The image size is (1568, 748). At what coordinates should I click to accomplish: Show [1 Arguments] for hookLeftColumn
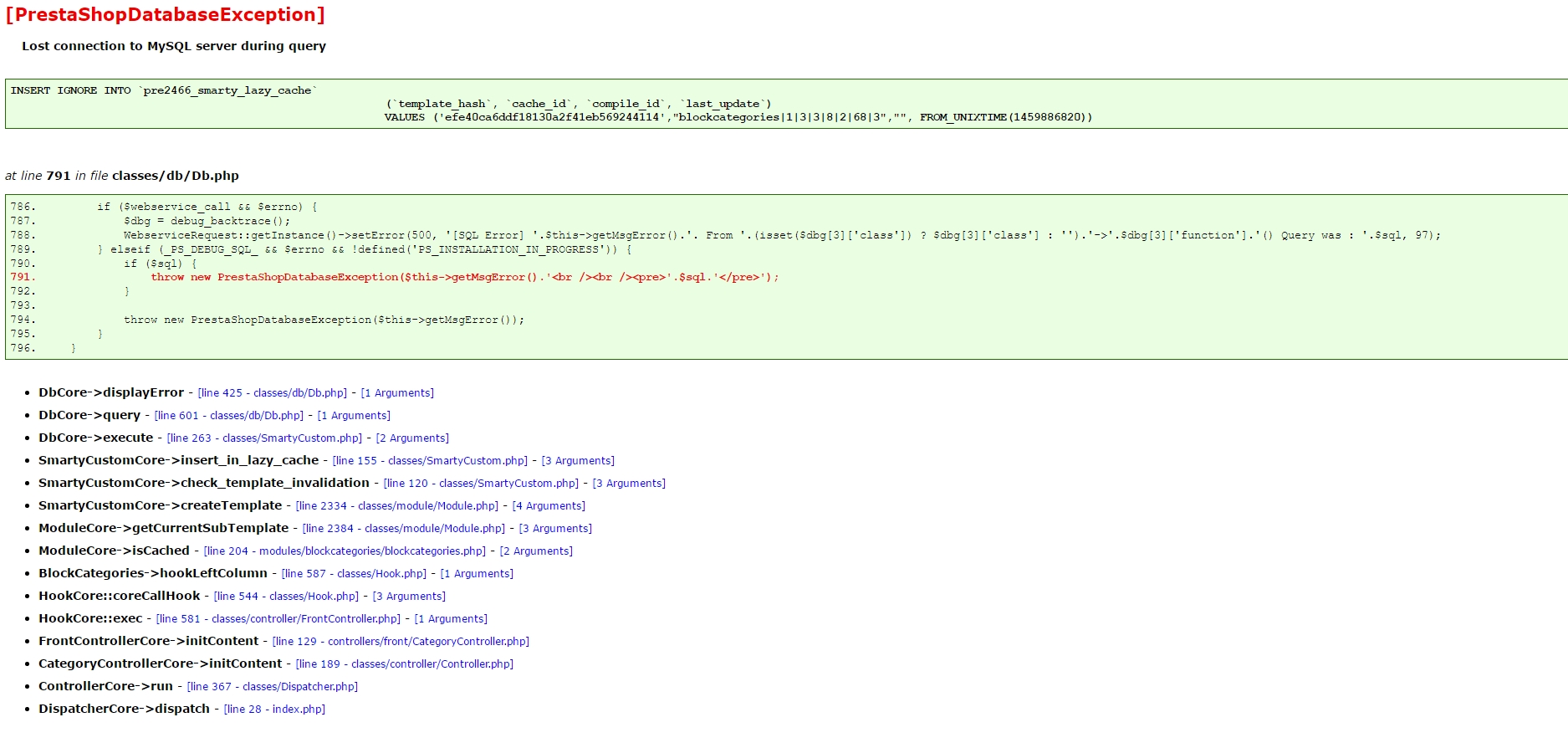click(x=477, y=574)
